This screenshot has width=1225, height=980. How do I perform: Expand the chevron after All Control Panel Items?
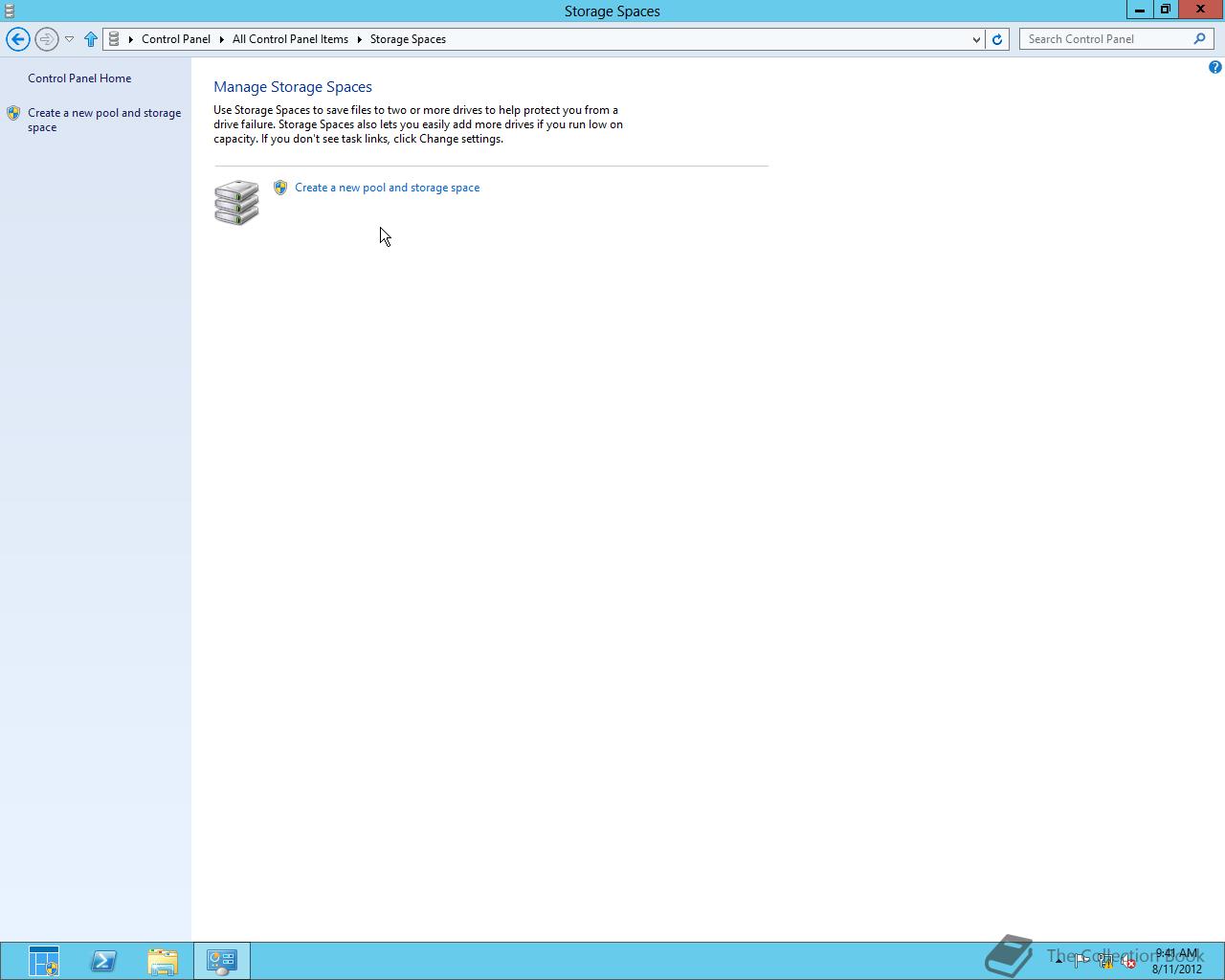click(360, 39)
